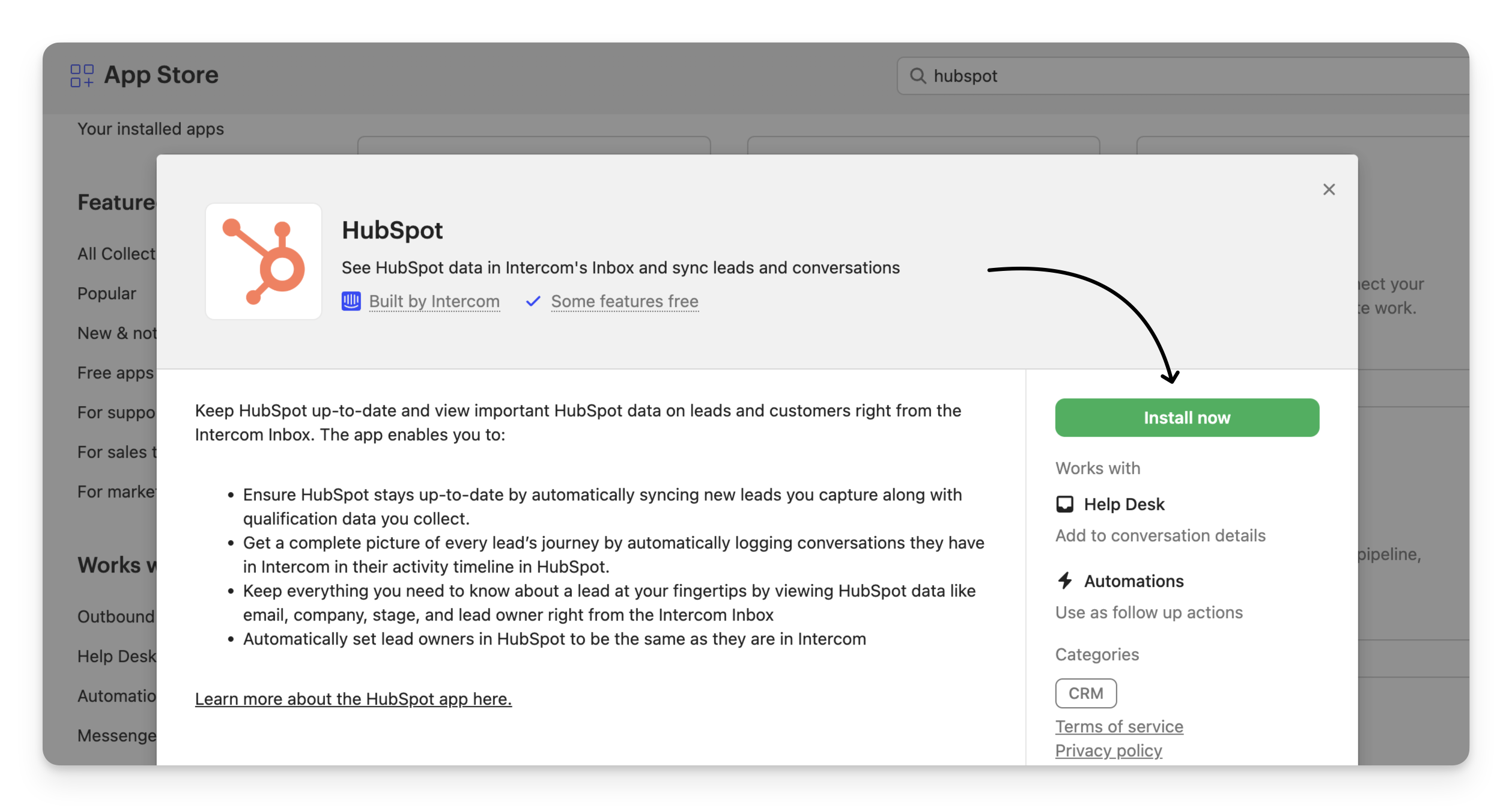Select Popular in the sidebar
The image size is (1512, 808).
click(107, 293)
